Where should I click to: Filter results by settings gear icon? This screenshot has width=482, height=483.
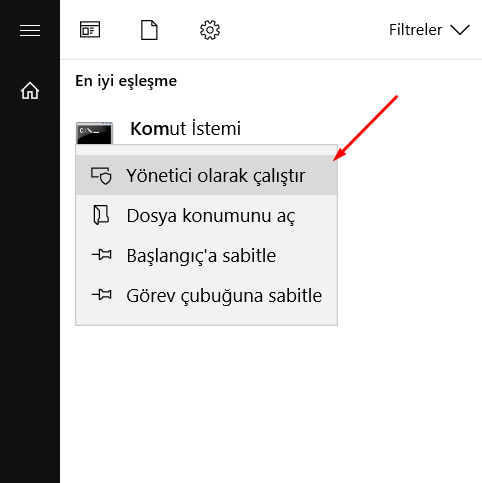point(210,30)
